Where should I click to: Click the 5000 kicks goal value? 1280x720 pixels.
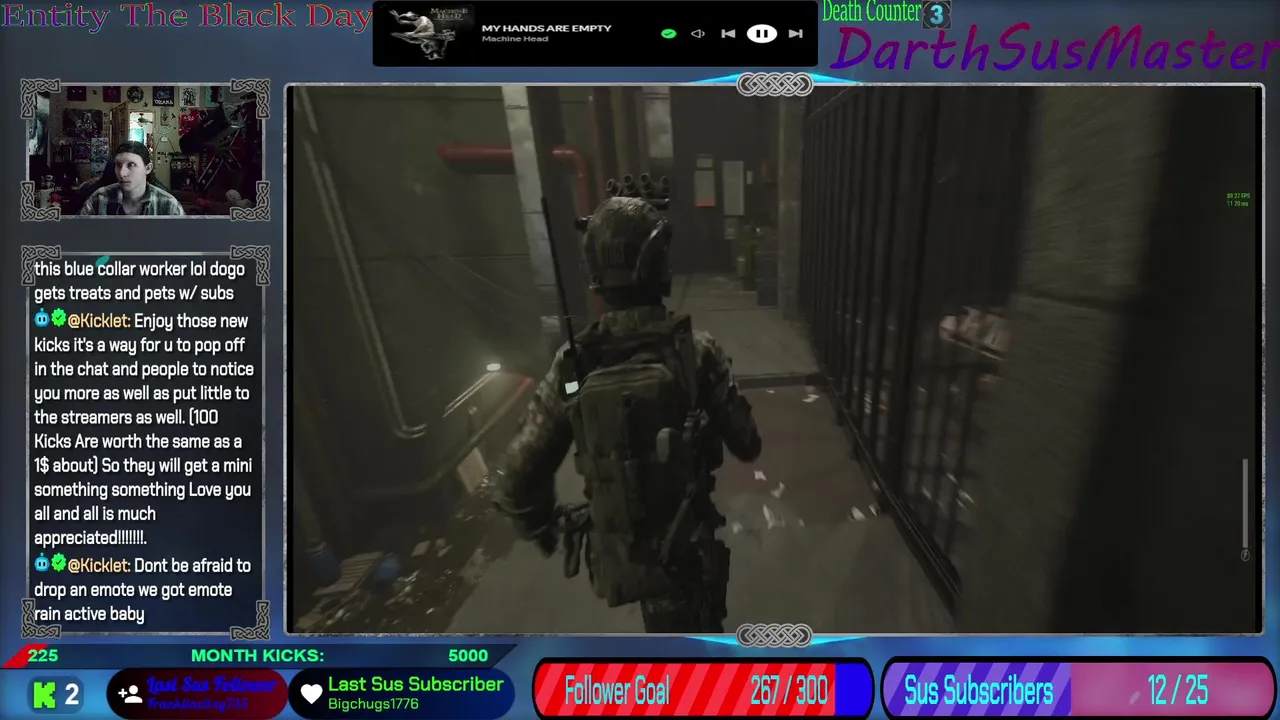pyautogui.click(x=468, y=656)
